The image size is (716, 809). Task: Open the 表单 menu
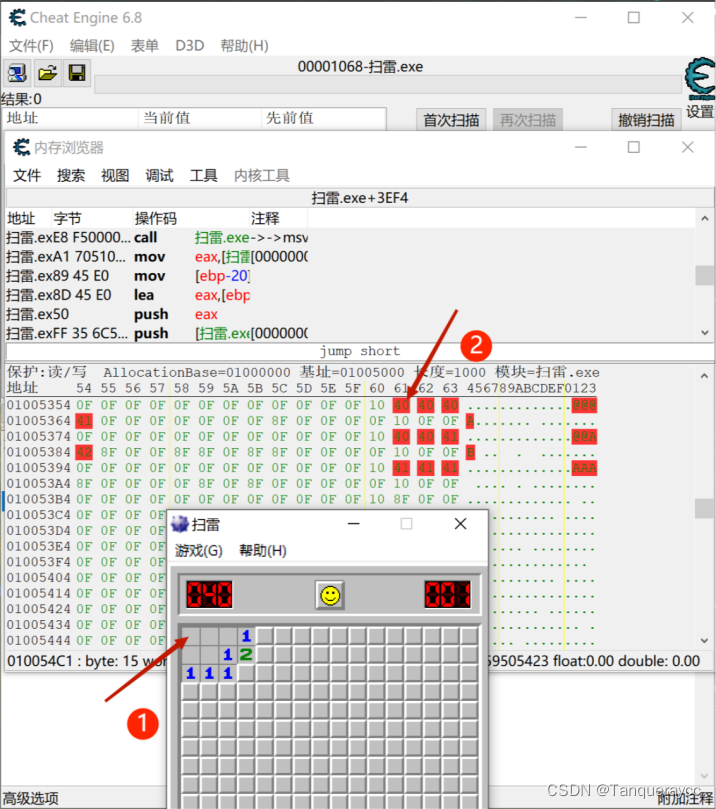click(x=144, y=46)
